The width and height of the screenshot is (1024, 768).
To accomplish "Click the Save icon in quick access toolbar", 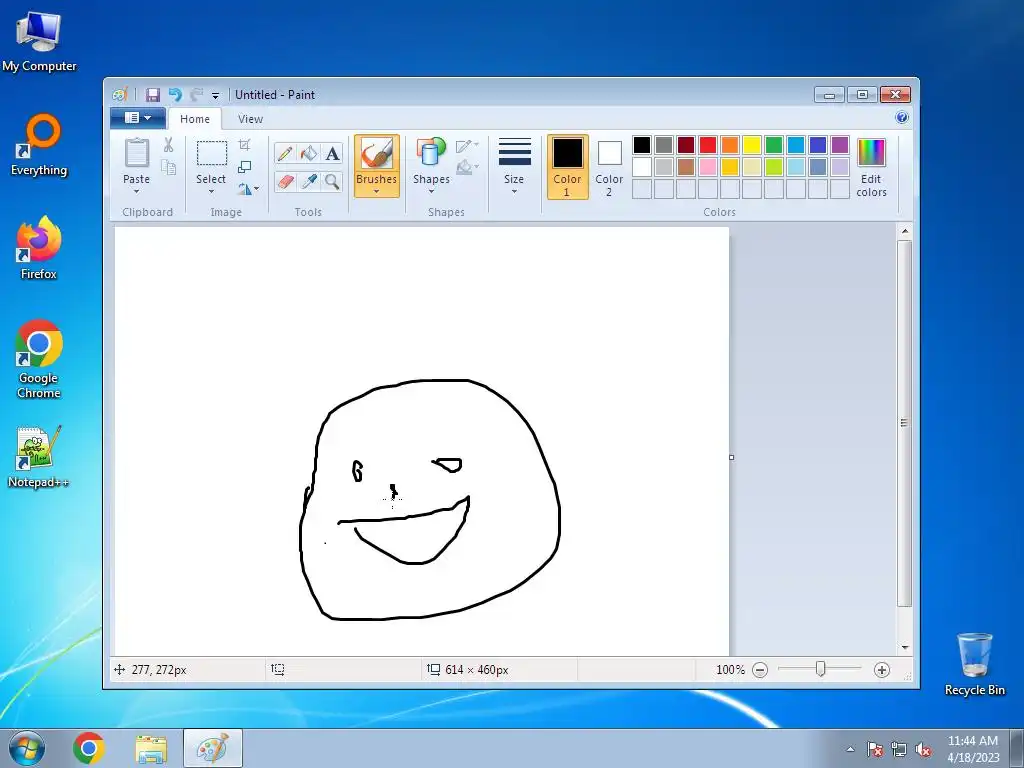I will pyautogui.click(x=152, y=95).
